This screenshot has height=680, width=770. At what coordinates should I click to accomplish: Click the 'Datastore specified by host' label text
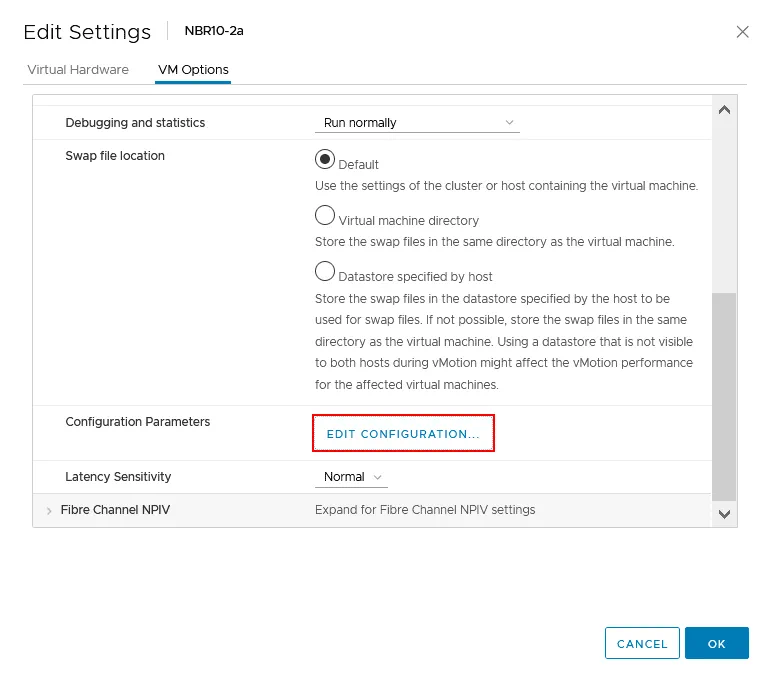coord(415,276)
